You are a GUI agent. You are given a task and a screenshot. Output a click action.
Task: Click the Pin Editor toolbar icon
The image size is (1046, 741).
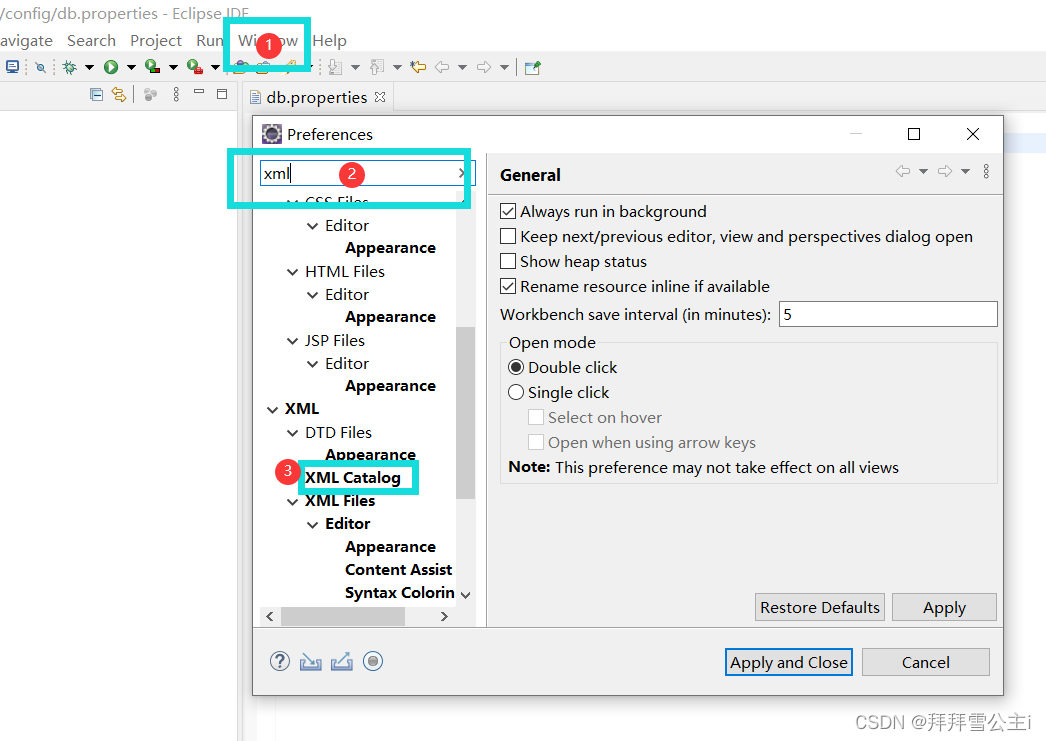pos(532,67)
